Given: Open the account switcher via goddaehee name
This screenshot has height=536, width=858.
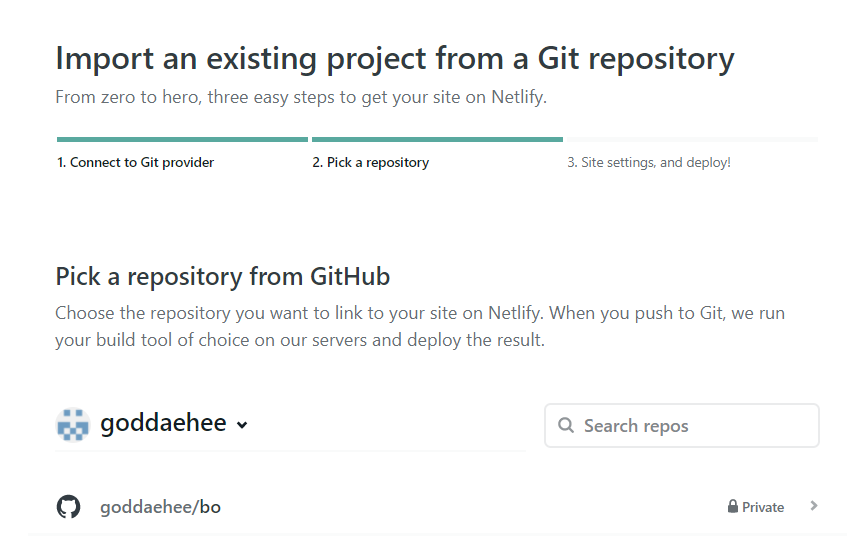Looking at the screenshot, I should tap(163, 424).
